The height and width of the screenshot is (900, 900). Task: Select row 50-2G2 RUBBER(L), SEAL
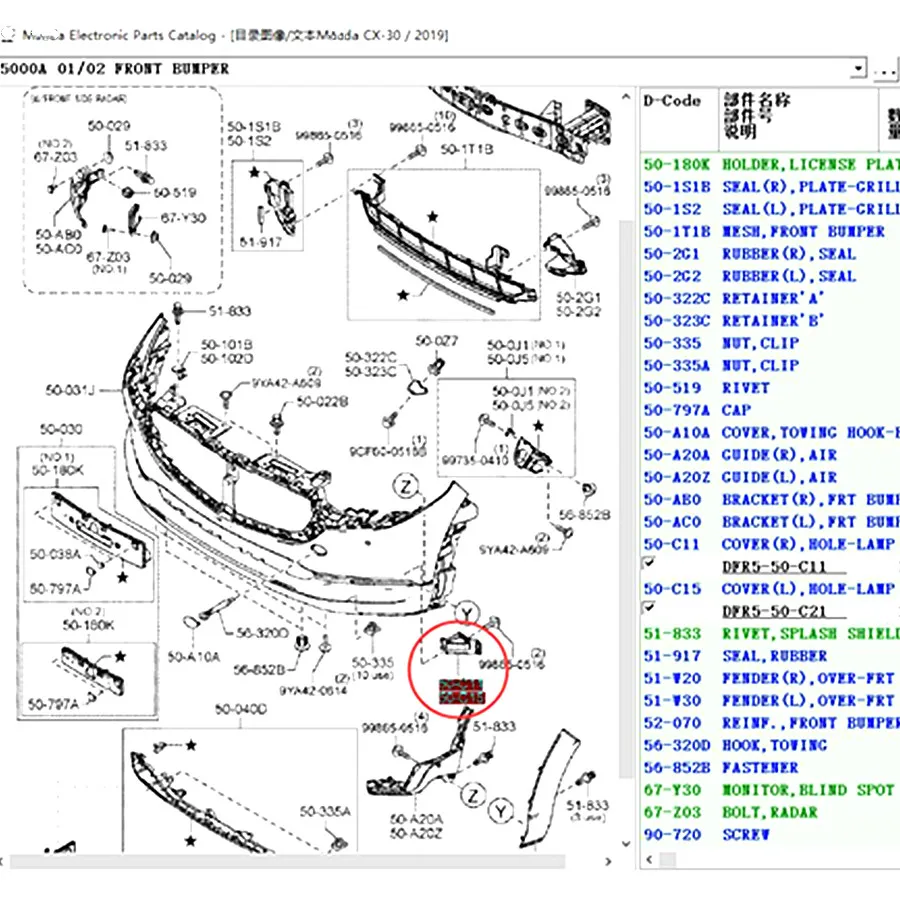tap(770, 277)
